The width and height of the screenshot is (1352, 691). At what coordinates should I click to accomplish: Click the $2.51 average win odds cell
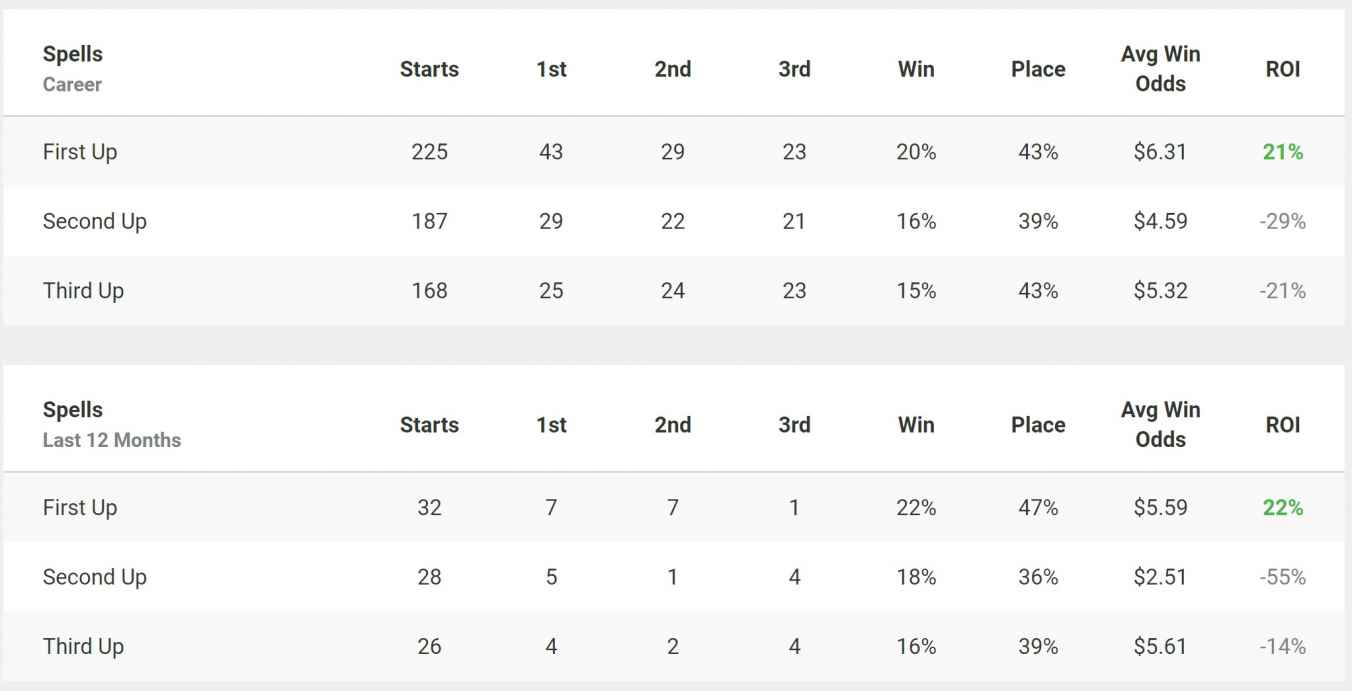tap(1160, 577)
